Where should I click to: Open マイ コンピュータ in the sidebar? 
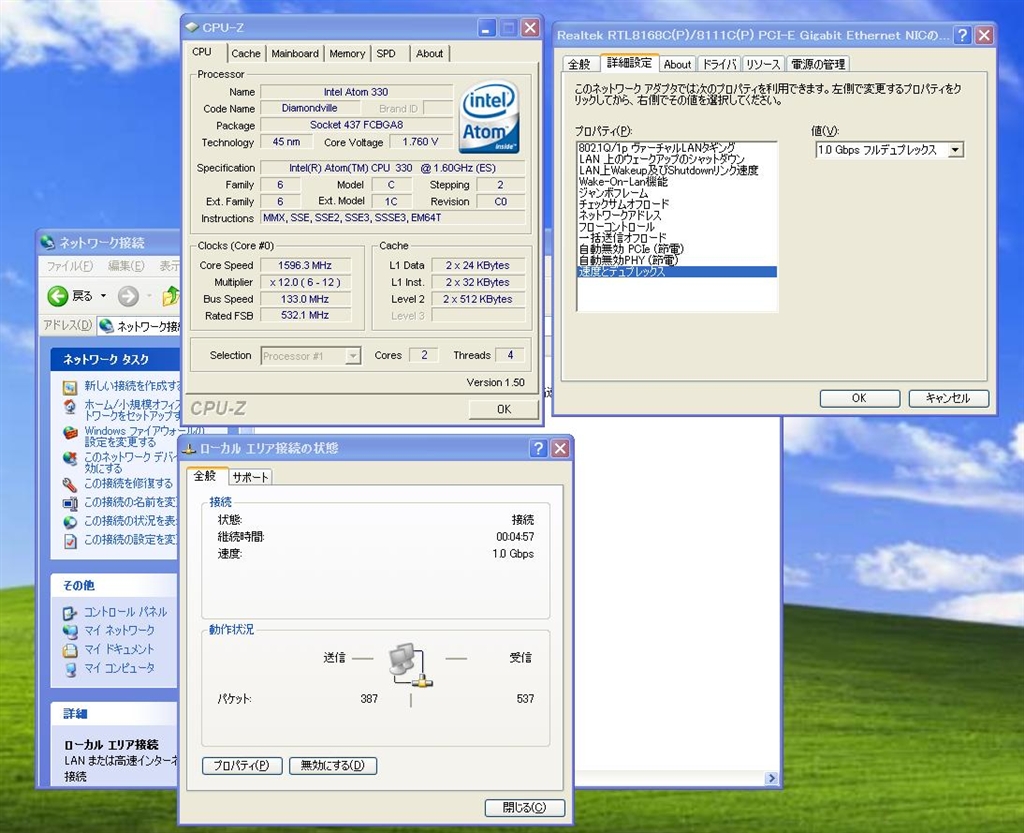click(x=118, y=668)
